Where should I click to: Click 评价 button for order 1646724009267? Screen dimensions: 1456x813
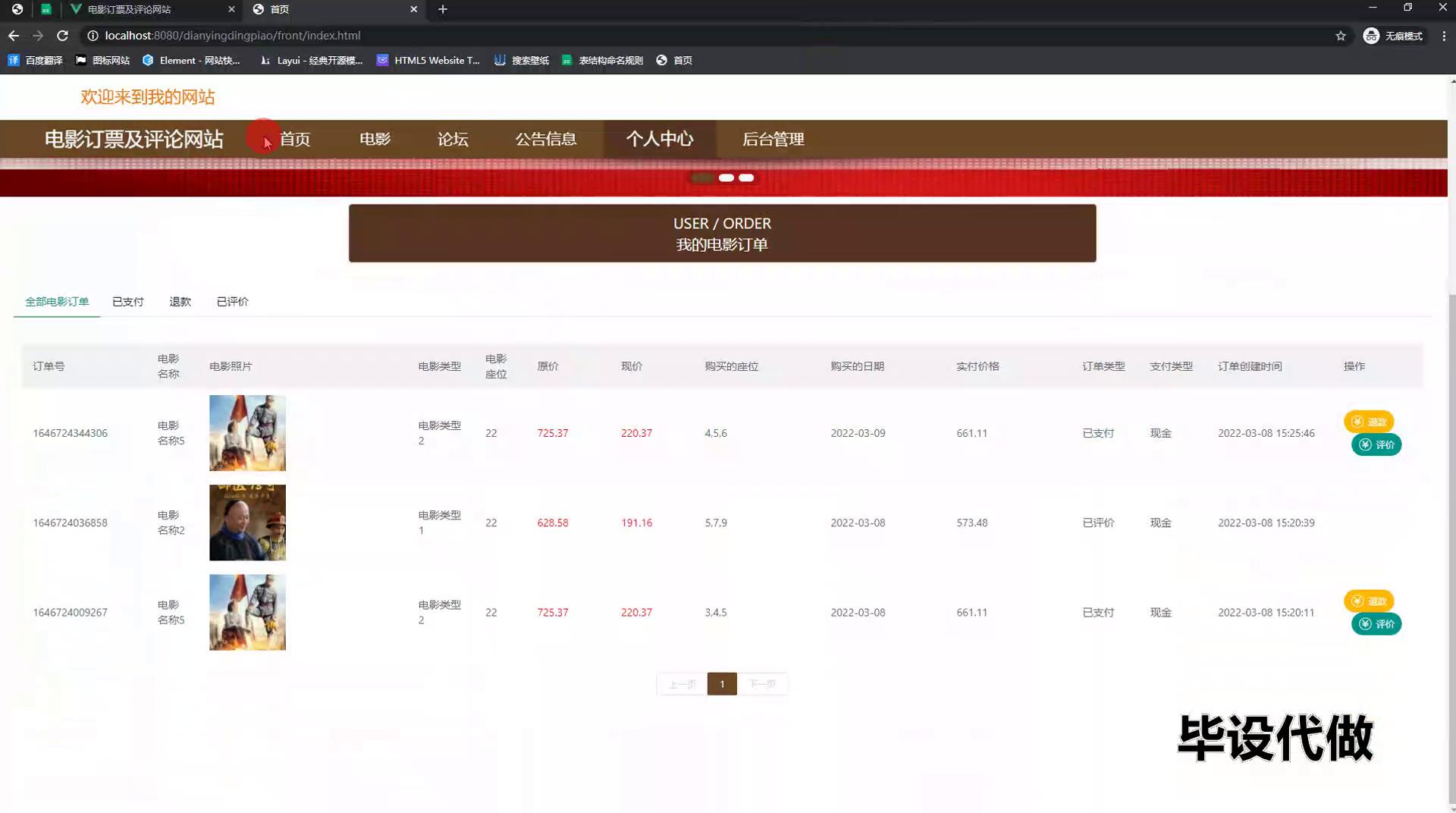coord(1376,624)
